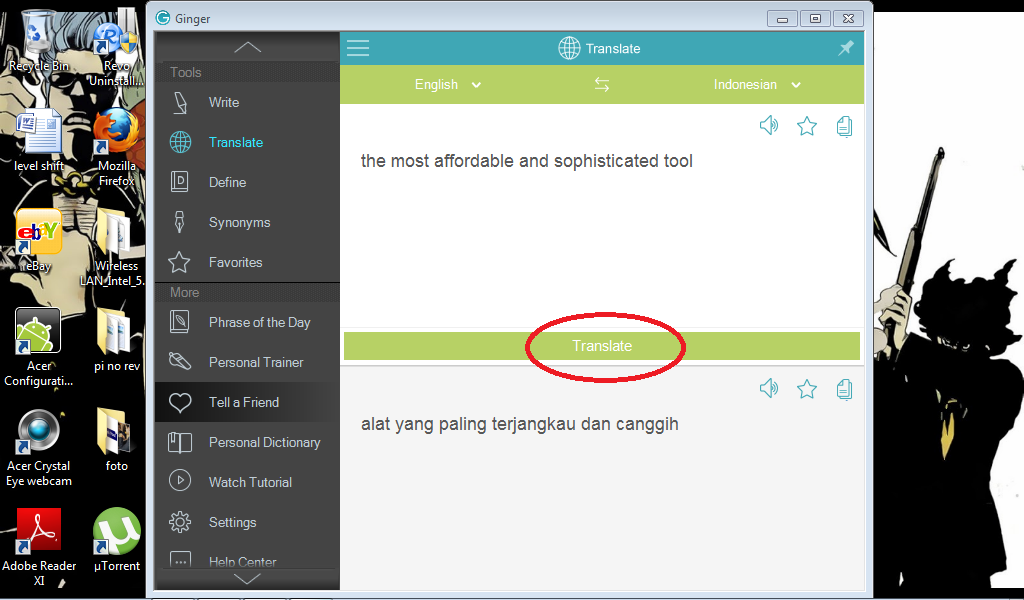Launch Mozilla Firefox from the desktop

117,131
